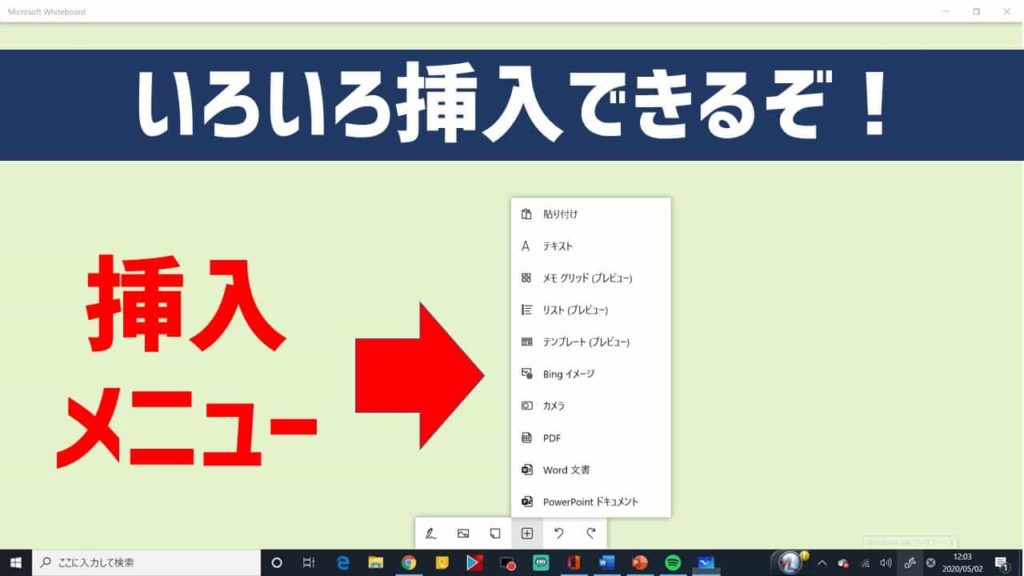Launch Microsoft Office from taskbar
Viewport: 1024px width, 576px height.
click(574, 562)
